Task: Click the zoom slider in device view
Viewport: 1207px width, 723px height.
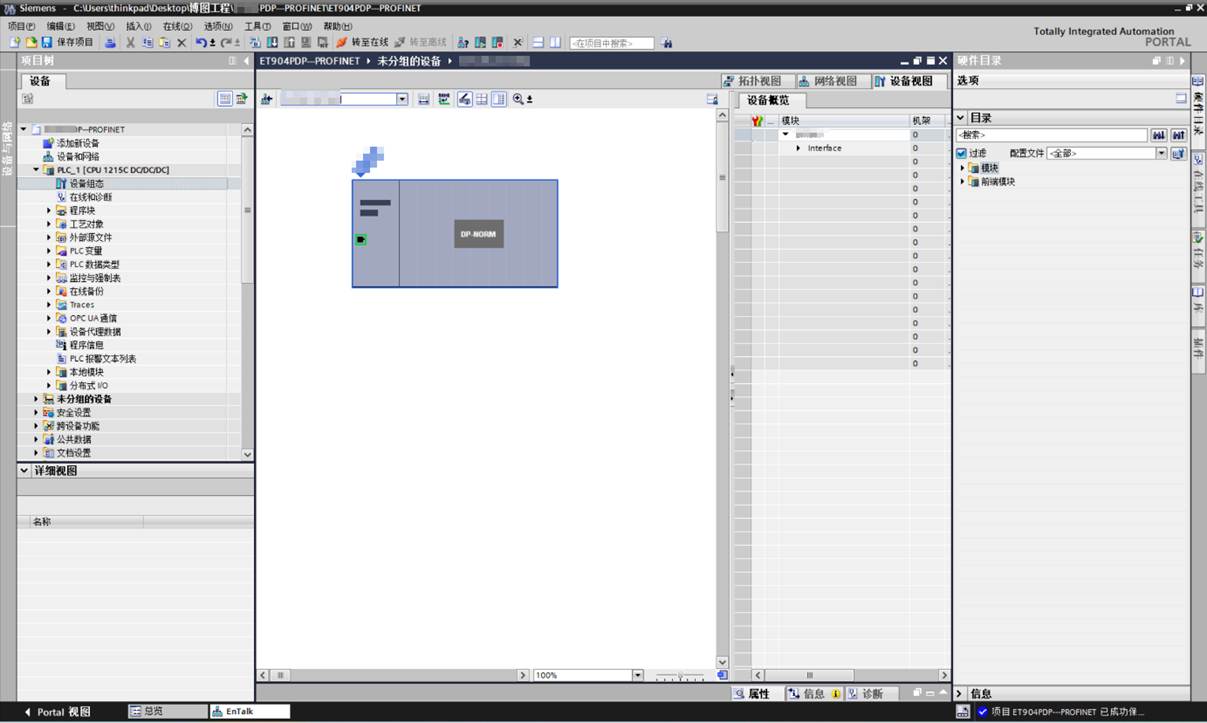Action: [x=679, y=676]
